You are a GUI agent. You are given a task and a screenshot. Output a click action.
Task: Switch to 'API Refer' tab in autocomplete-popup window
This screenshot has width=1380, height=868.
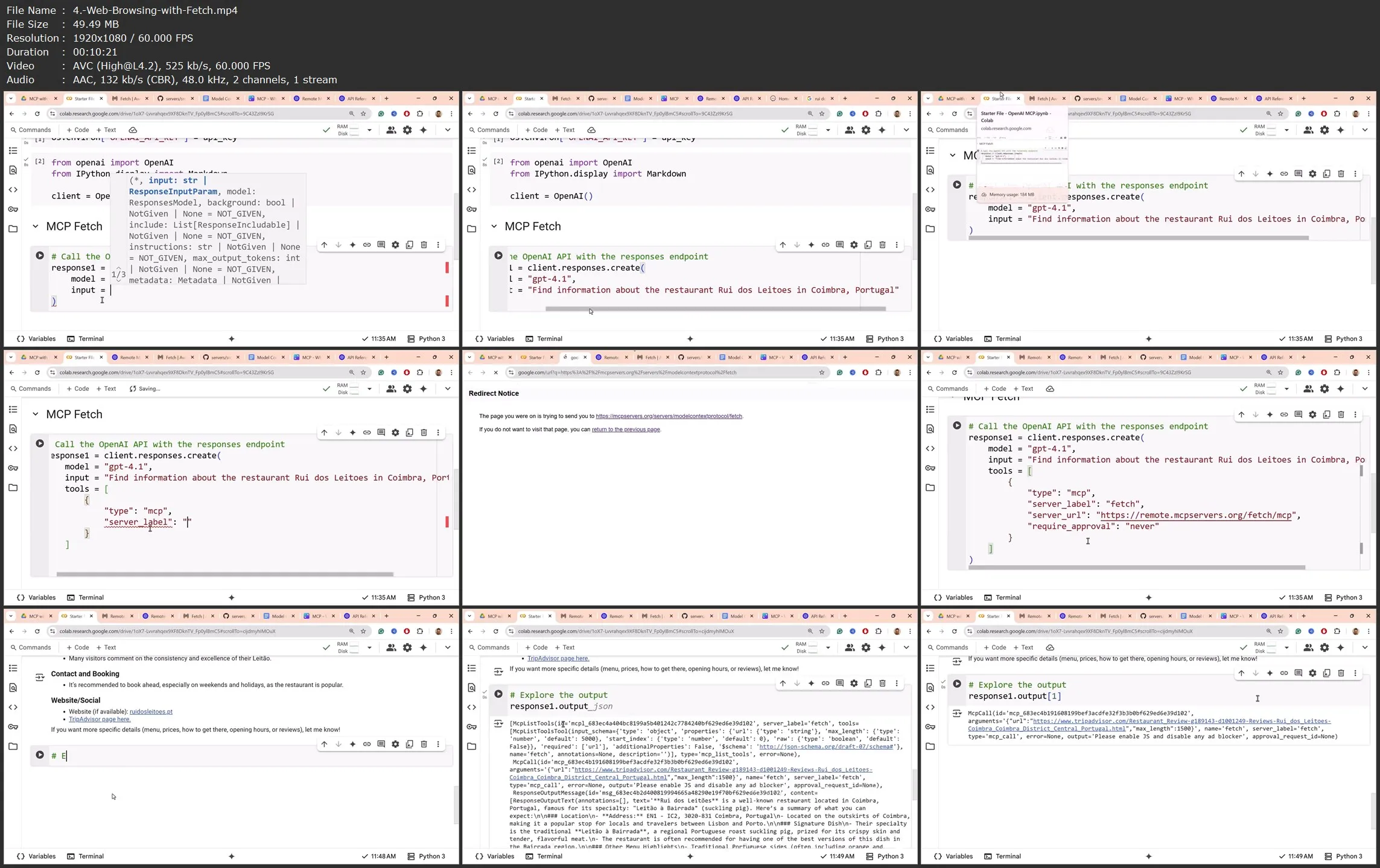point(357,98)
